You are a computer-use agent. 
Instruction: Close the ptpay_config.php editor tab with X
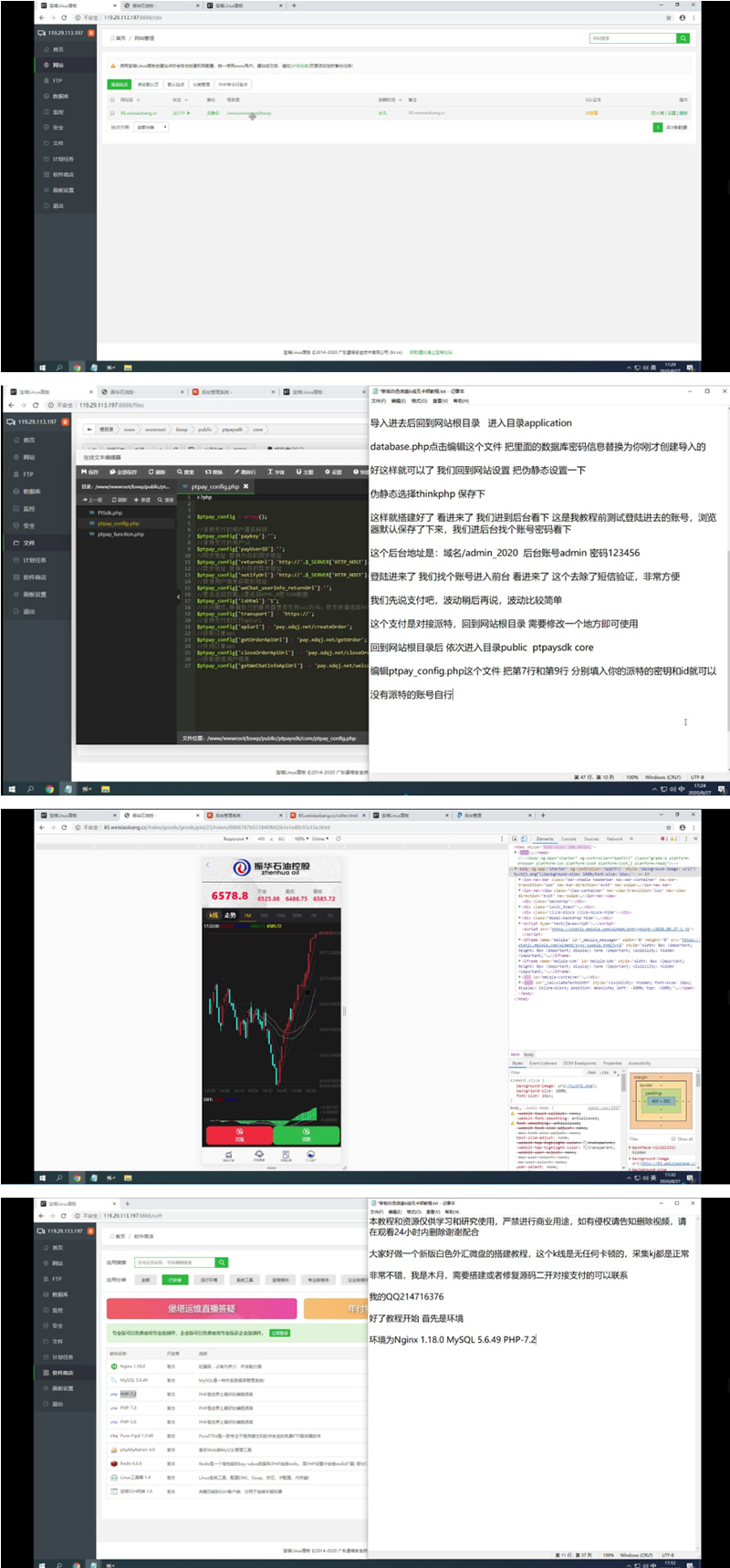click(245, 487)
